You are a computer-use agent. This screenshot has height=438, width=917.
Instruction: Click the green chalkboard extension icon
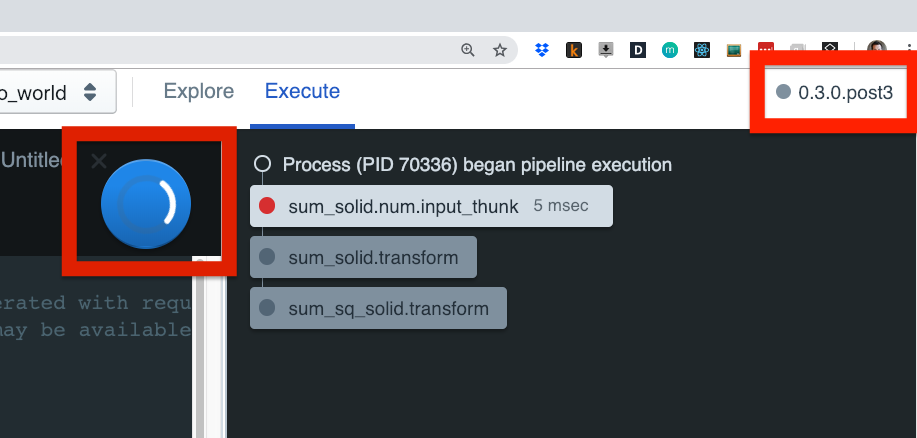(734, 50)
